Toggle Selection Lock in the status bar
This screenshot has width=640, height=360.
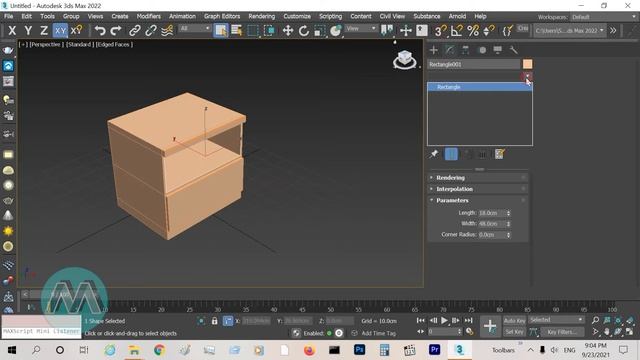(214, 321)
